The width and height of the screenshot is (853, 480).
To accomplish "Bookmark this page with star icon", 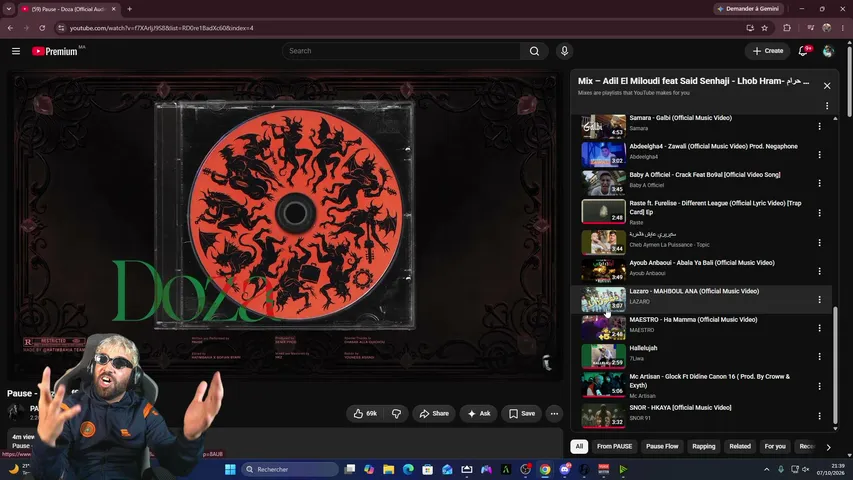I will tap(764, 28).
